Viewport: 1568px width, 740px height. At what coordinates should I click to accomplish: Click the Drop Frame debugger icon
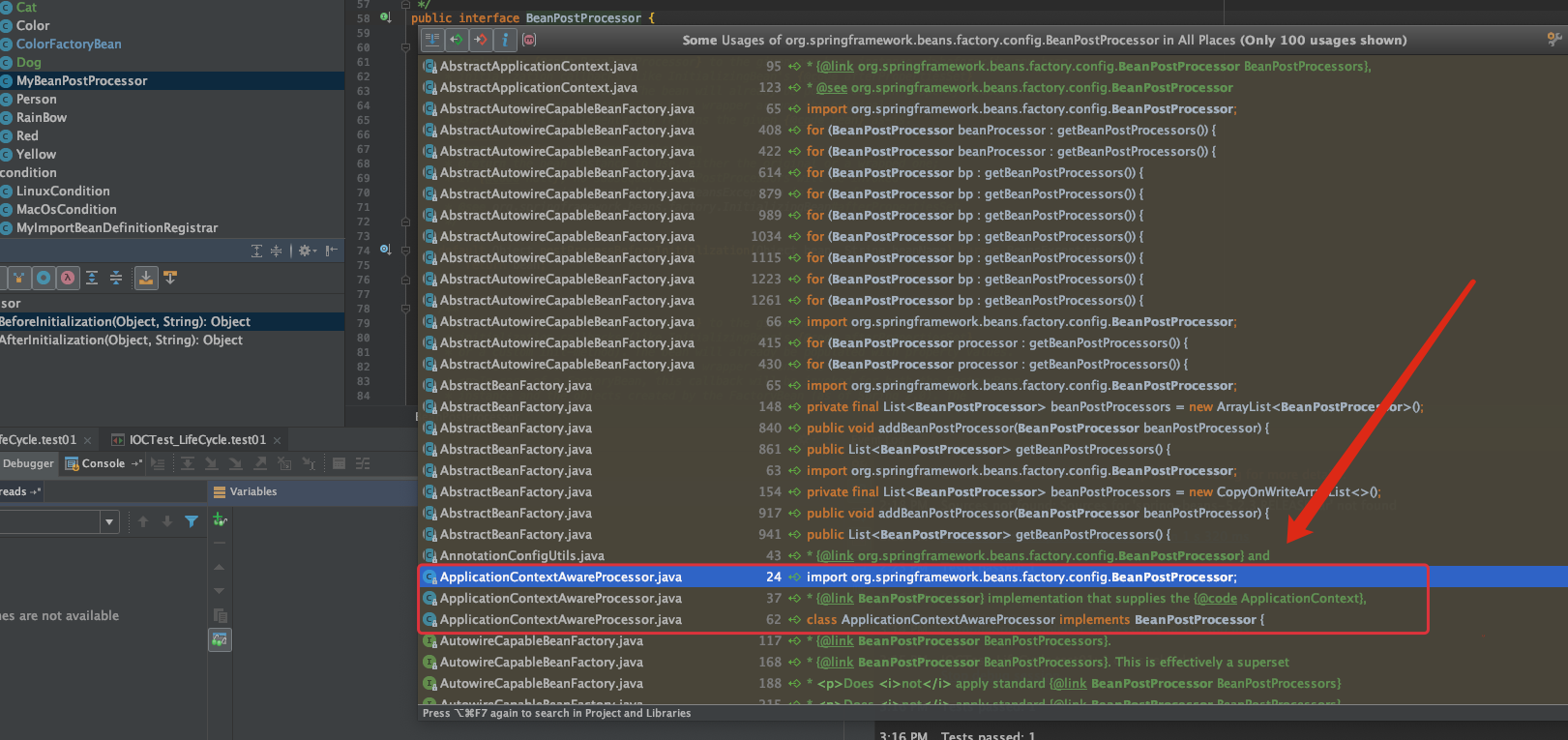[x=284, y=463]
